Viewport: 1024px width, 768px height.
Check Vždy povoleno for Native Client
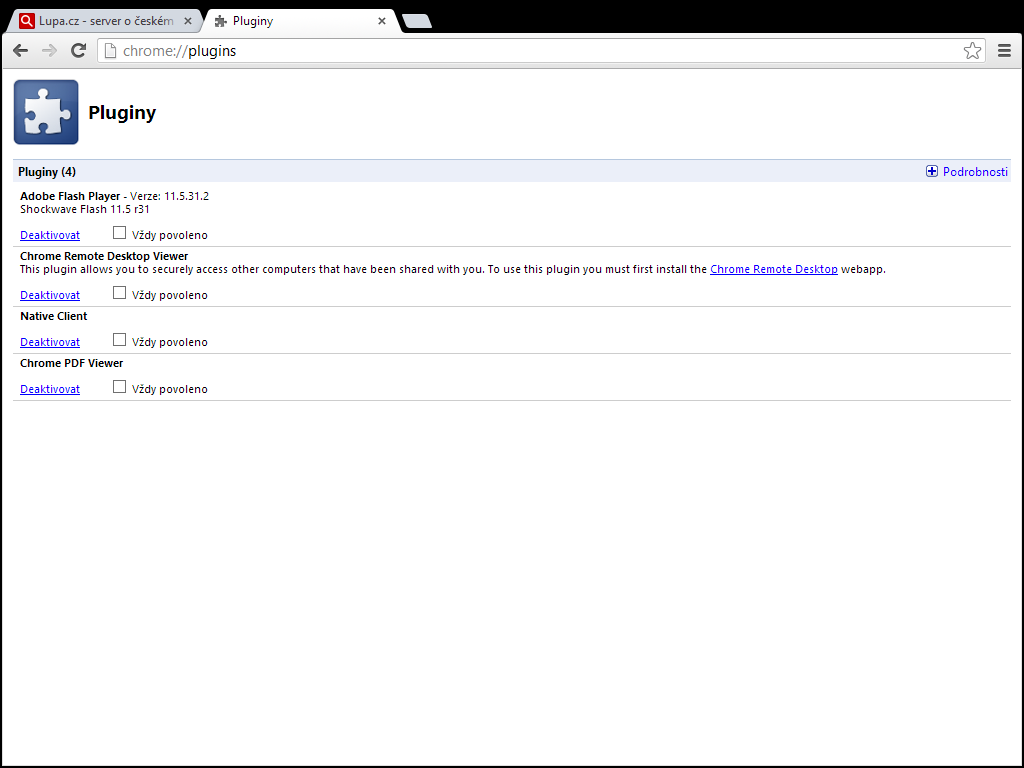click(x=119, y=340)
